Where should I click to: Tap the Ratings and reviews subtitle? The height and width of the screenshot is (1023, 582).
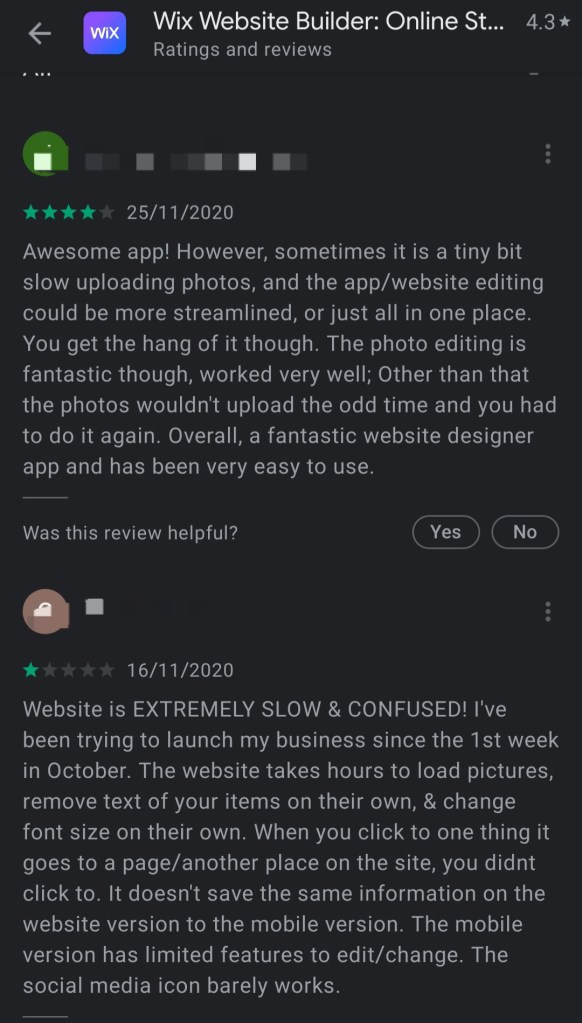click(242, 50)
